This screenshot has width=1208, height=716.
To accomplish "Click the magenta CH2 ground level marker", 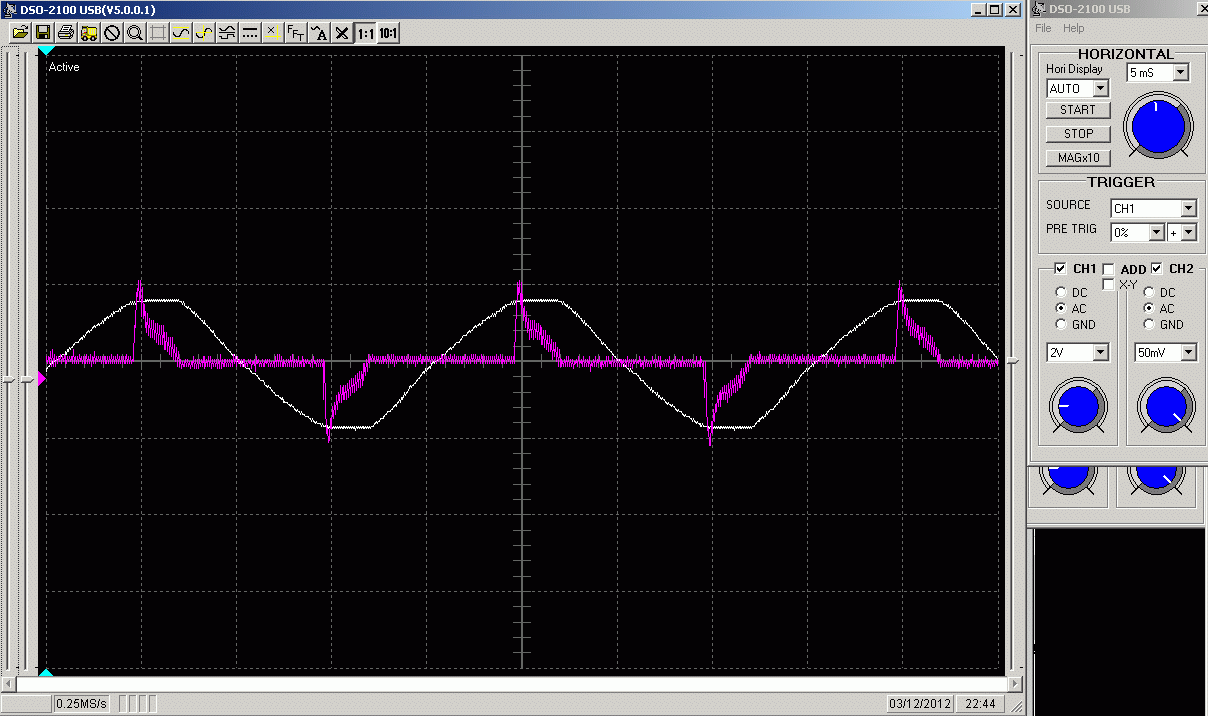I will click(41, 378).
